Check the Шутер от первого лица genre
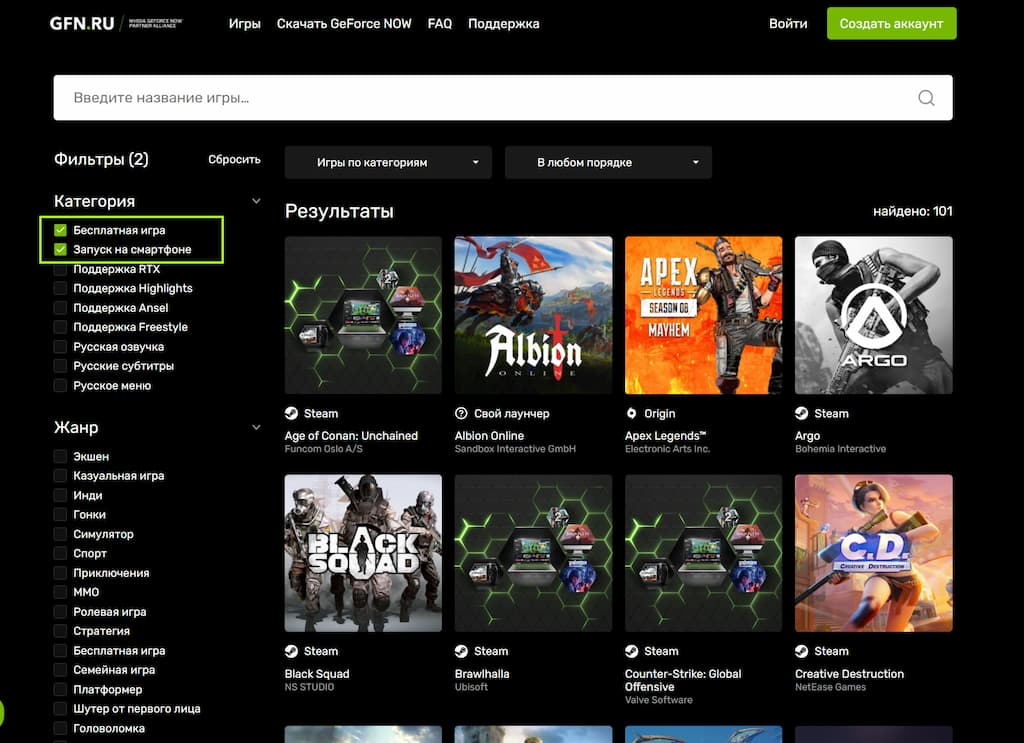 coord(60,708)
